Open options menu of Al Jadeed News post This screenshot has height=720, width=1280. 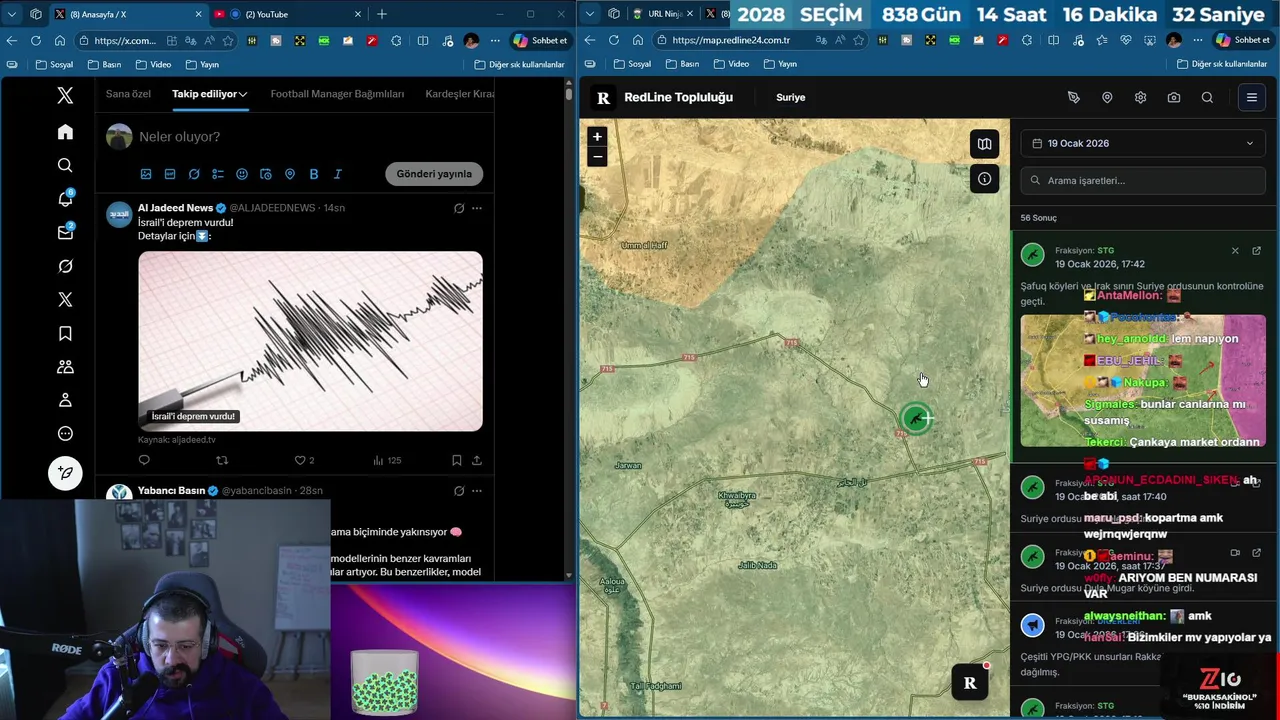click(x=477, y=208)
